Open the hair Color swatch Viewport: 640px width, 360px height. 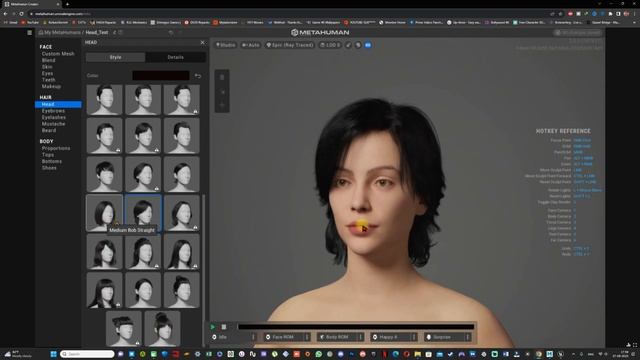pyautogui.click(x=161, y=76)
